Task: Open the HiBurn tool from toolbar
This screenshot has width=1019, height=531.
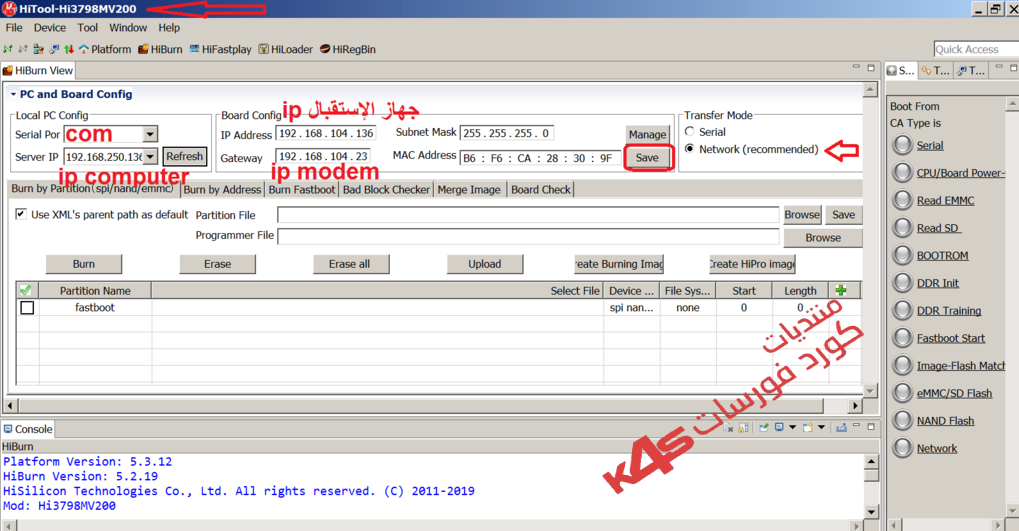Action: [x=160, y=49]
